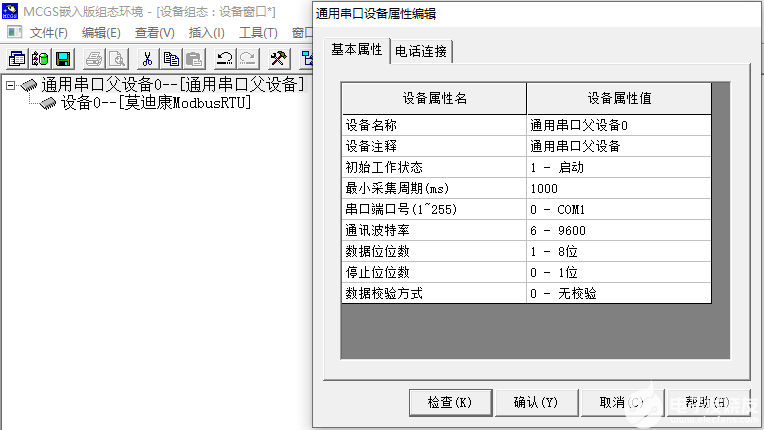Click the paste clipboard icon

194,59
